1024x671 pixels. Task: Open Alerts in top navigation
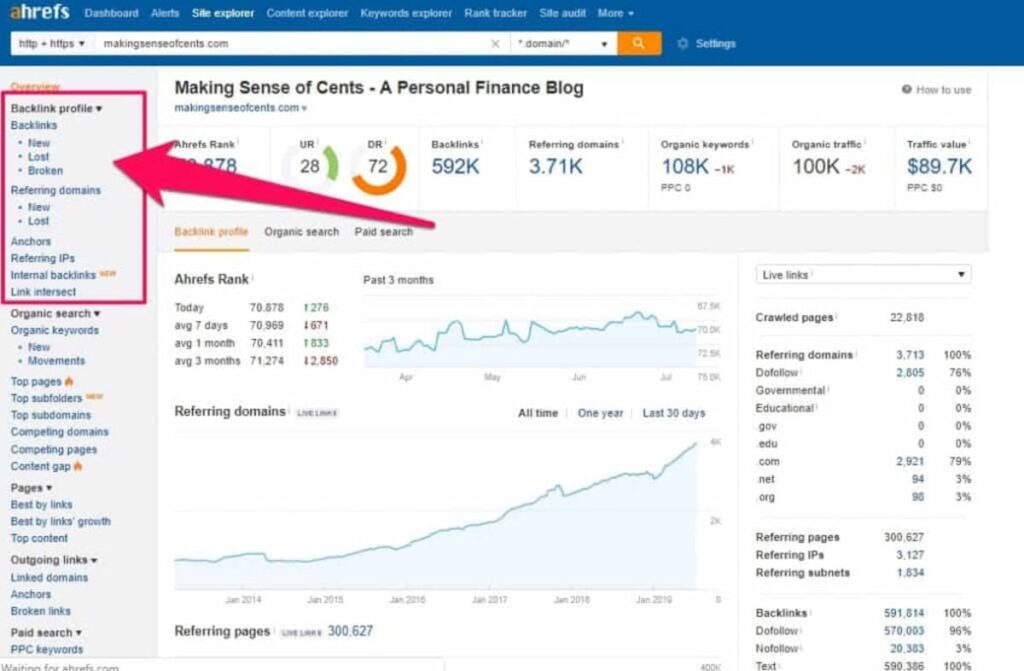click(165, 13)
